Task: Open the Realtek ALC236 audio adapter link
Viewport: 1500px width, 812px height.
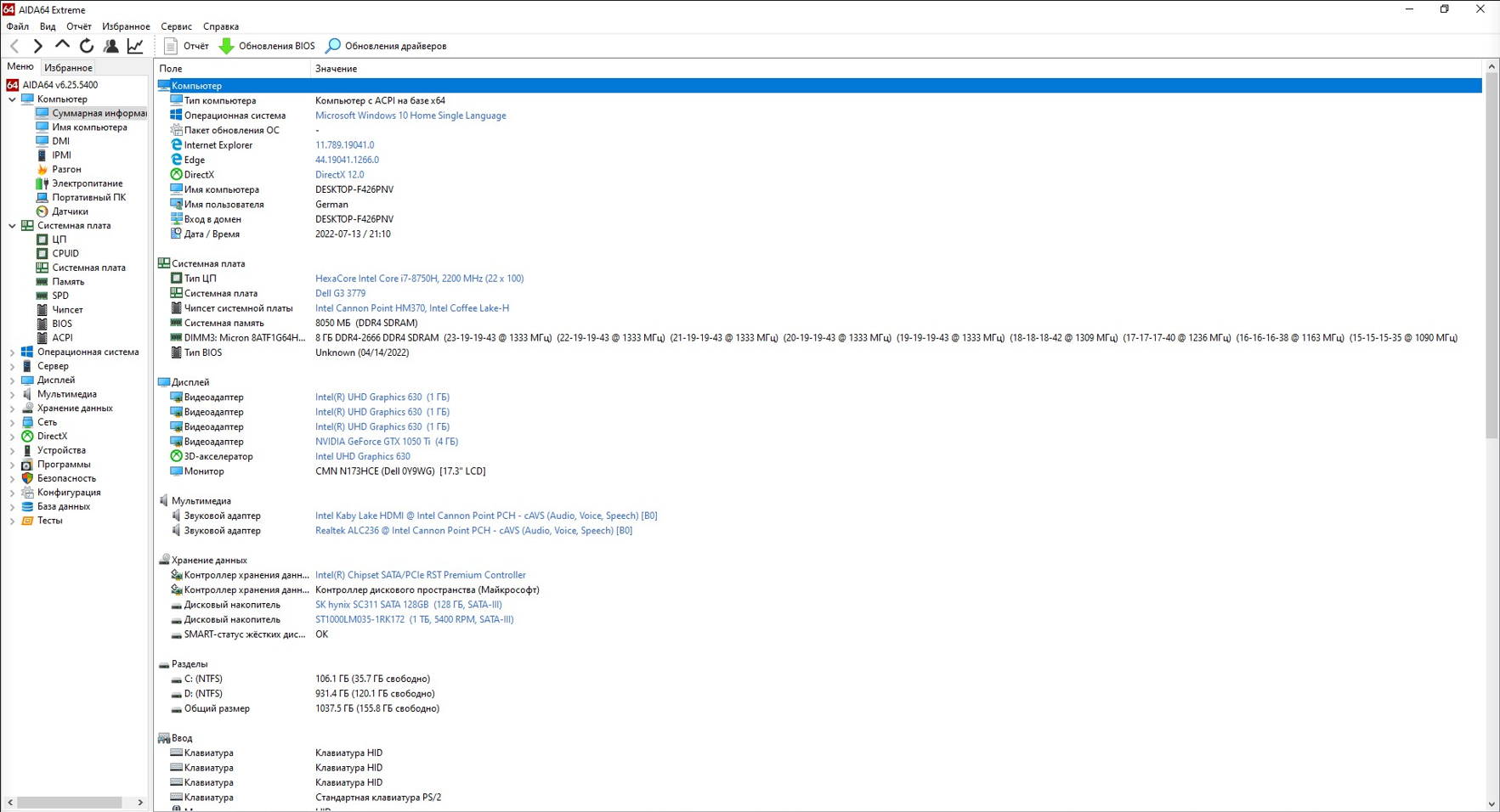Action: click(473, 531)
